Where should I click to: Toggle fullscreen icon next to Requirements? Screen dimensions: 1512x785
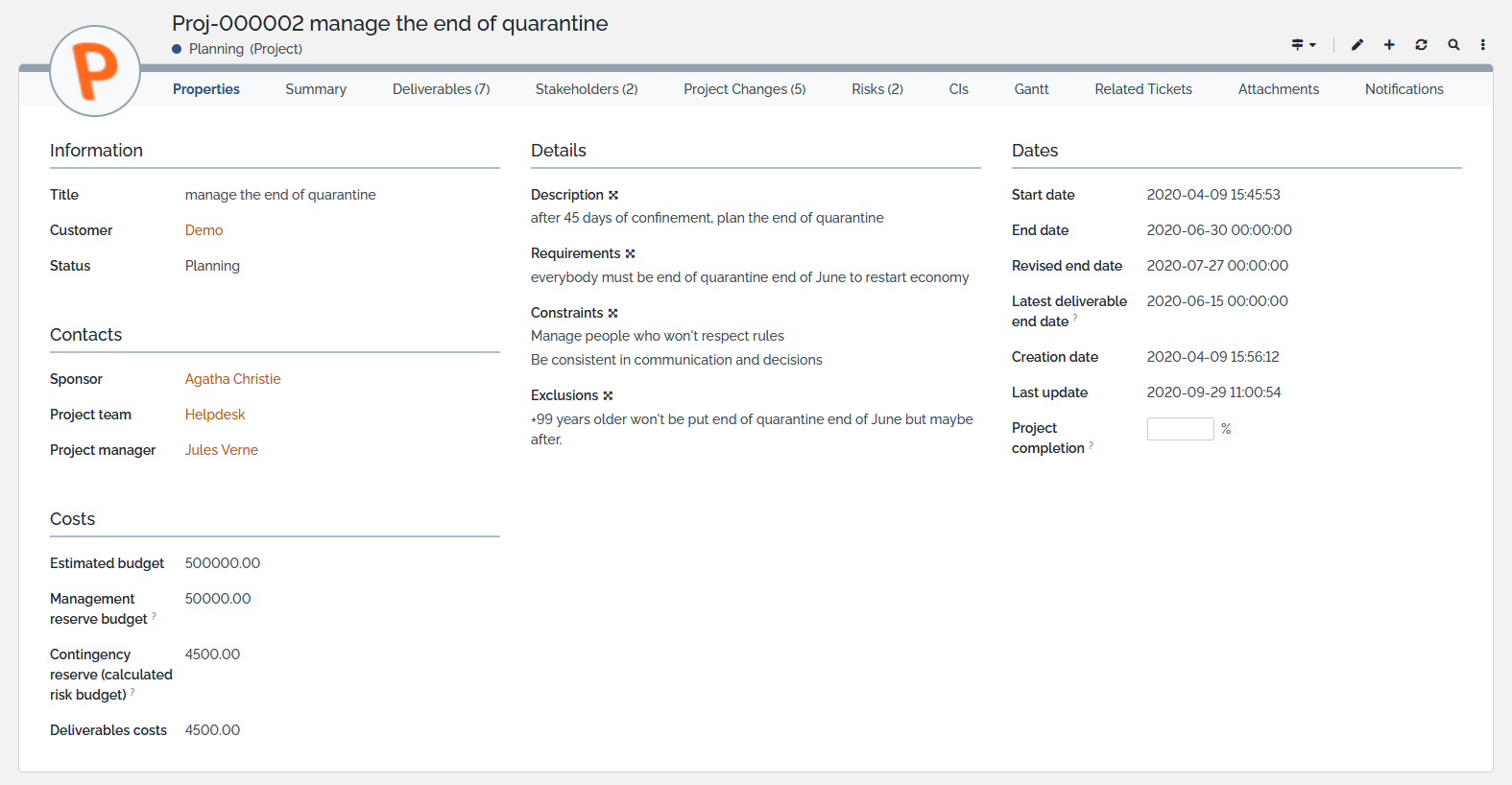[631, 254]
